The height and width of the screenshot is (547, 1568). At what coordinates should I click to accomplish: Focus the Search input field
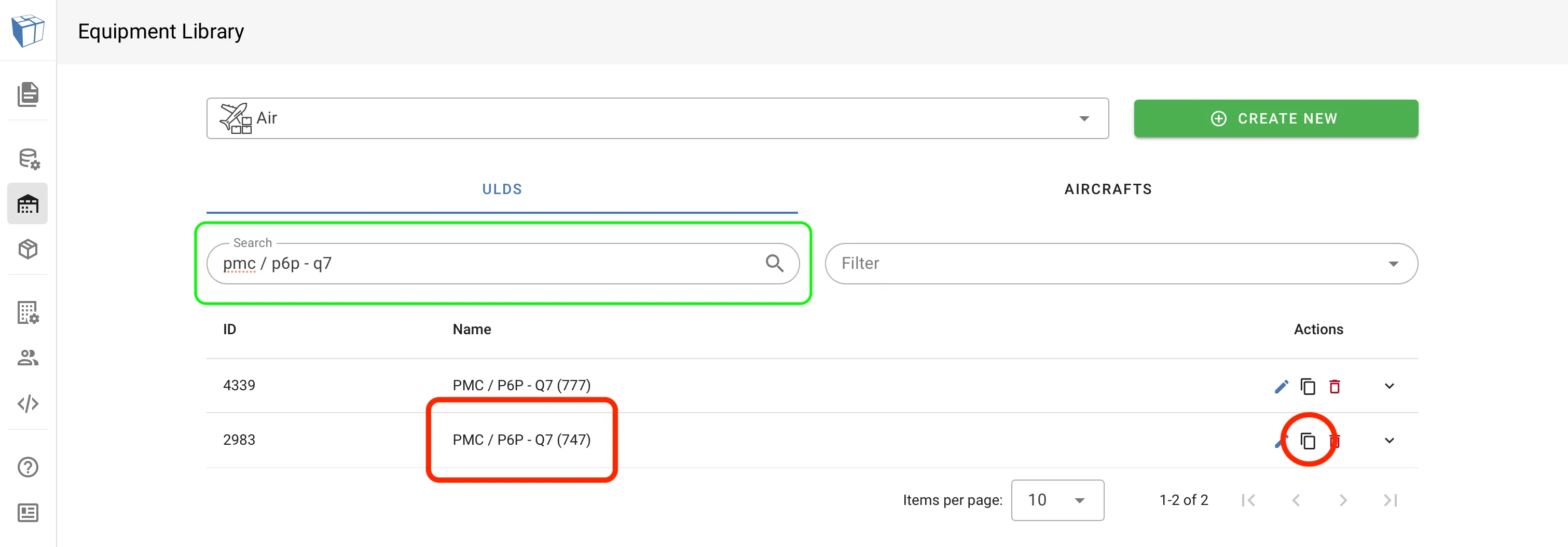click(487, 263)
